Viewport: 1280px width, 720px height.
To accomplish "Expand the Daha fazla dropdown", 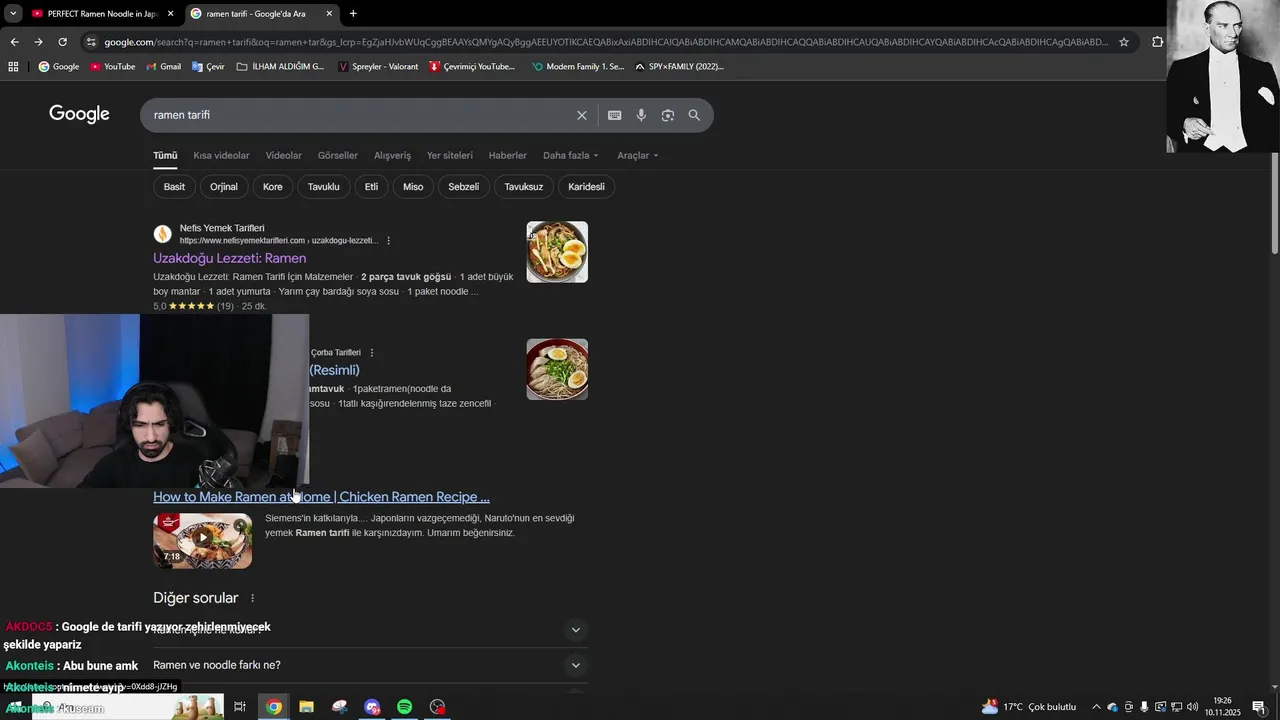I will click(x=570, y=155).
